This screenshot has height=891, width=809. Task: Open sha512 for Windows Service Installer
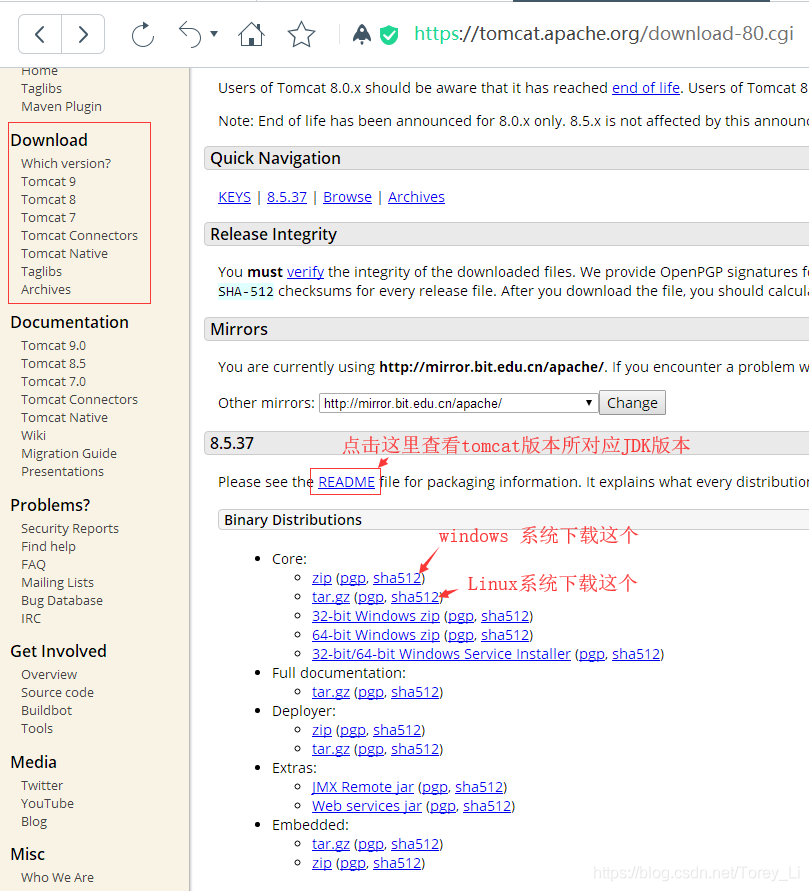(636, 654)
